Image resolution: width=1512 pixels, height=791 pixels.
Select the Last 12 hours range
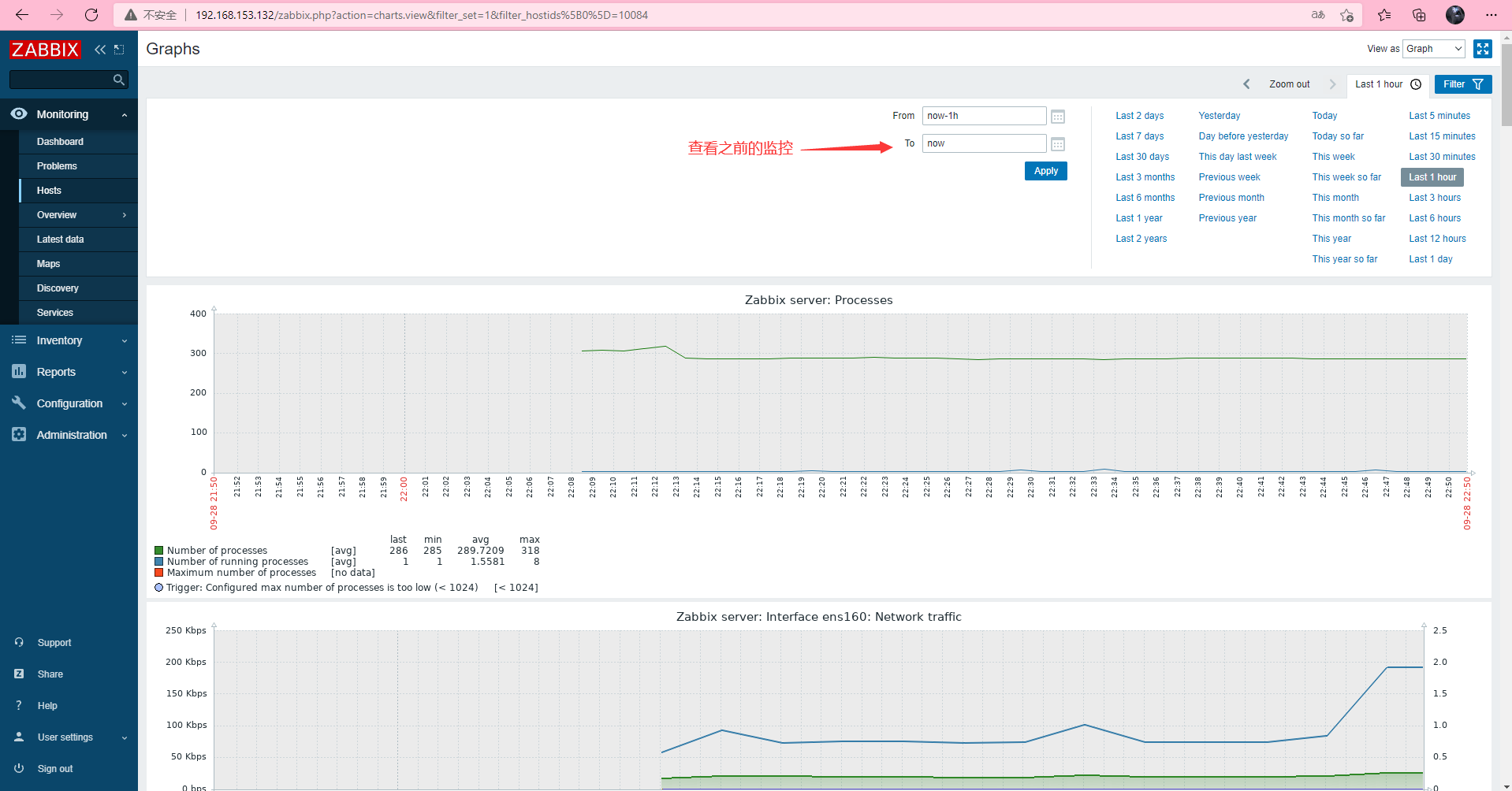[x=1437, y=239]
